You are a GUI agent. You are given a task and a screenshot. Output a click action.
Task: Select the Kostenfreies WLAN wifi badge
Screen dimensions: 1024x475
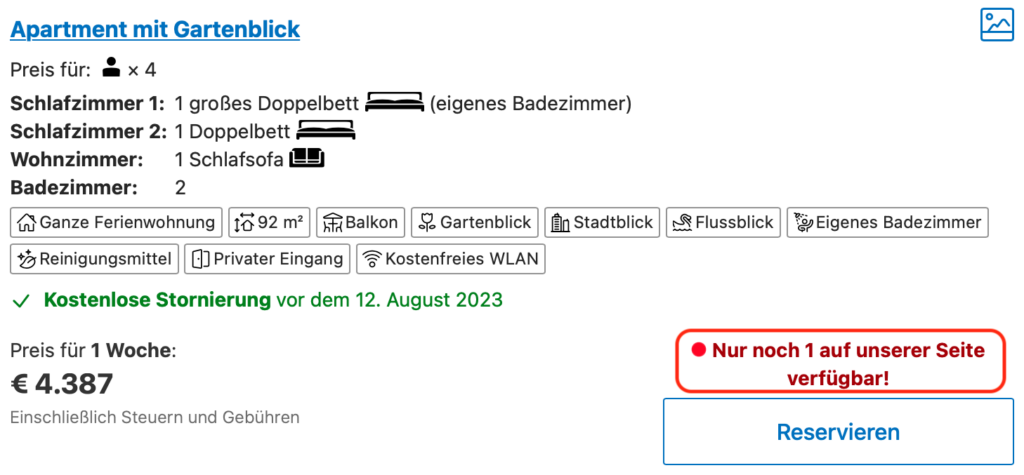451,259
